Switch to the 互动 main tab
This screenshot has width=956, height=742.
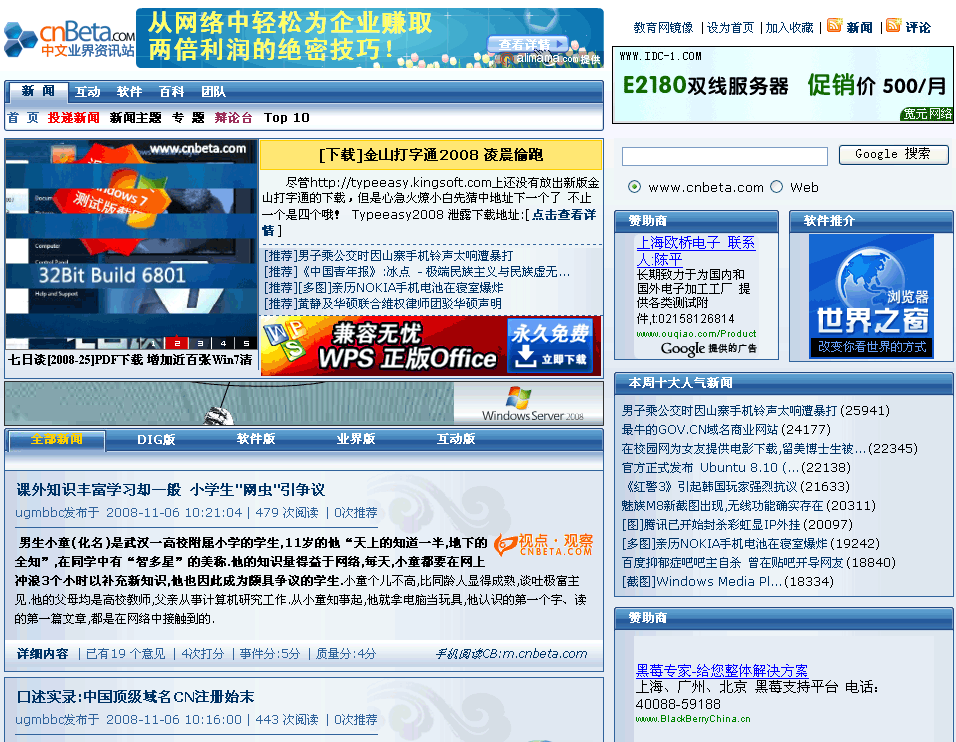87,92
